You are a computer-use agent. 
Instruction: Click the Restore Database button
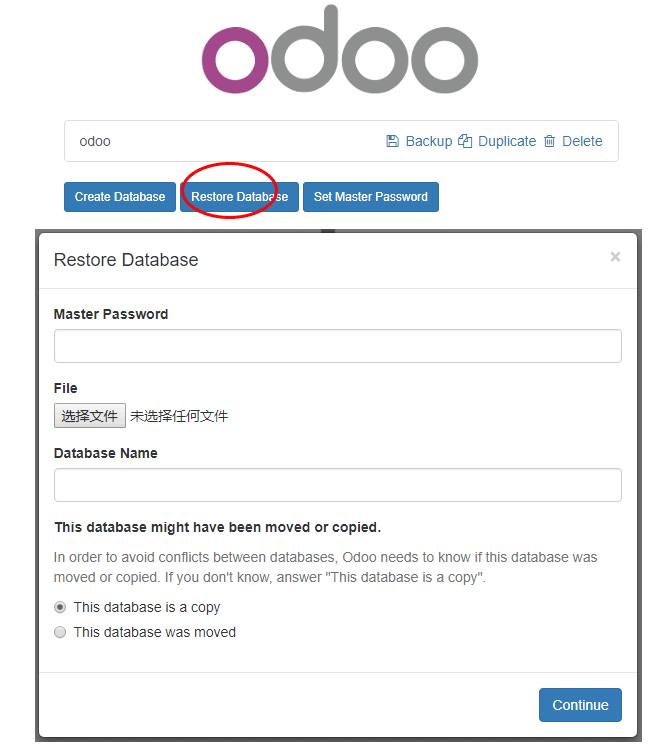[x=239, y=197]
